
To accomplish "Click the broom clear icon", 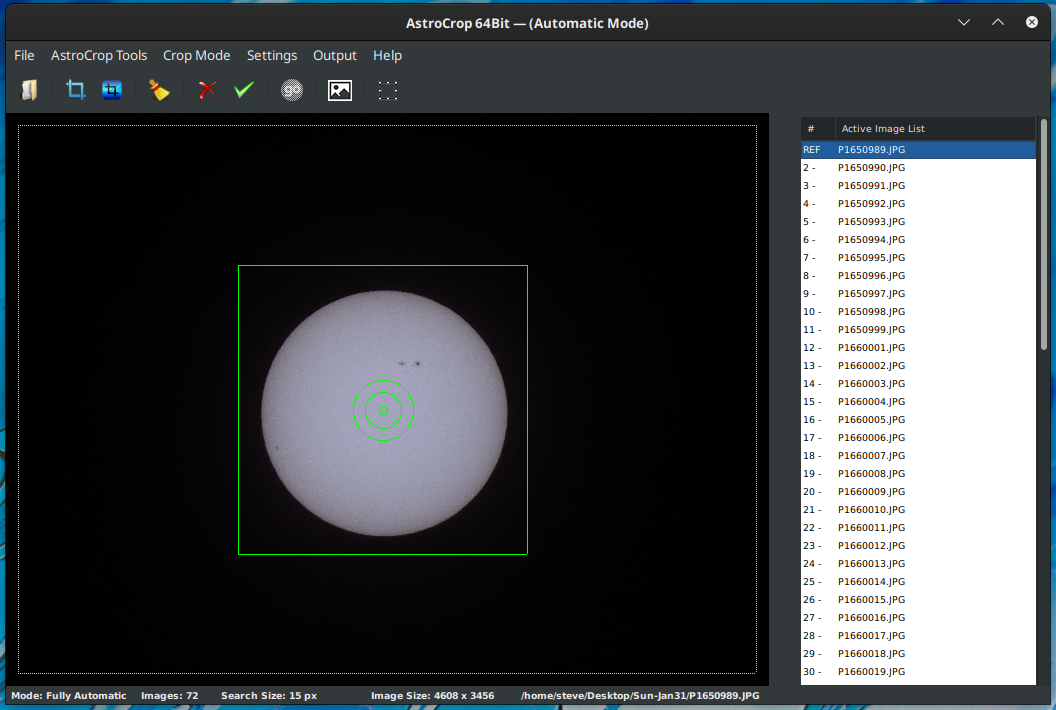I will [x=159, y=90].
